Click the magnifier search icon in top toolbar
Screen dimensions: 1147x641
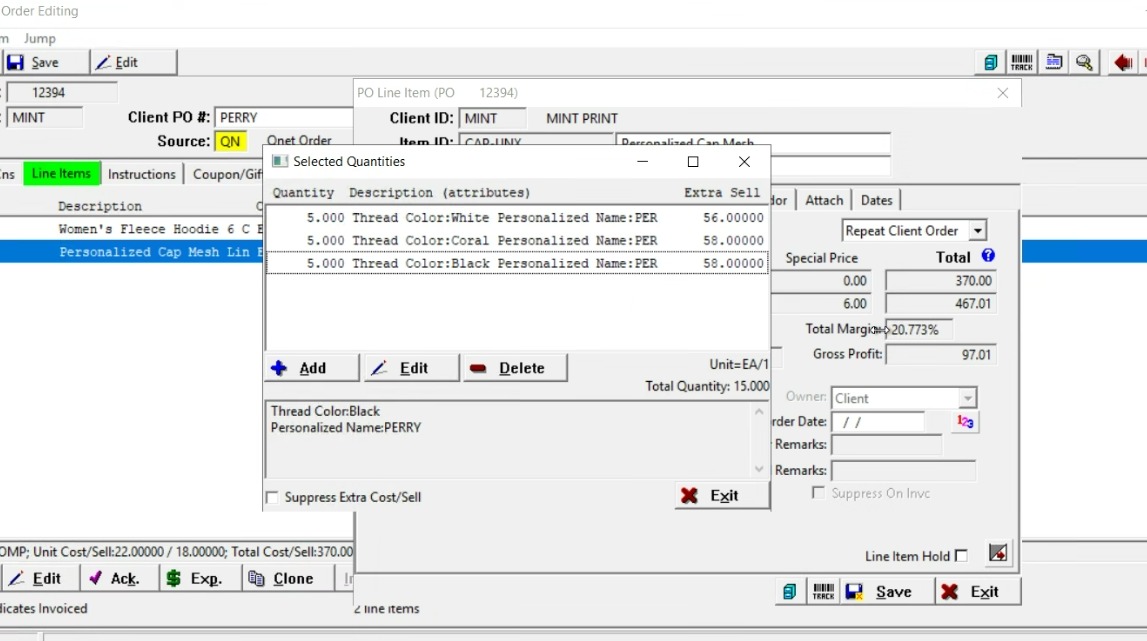(x=1084, y=63)
